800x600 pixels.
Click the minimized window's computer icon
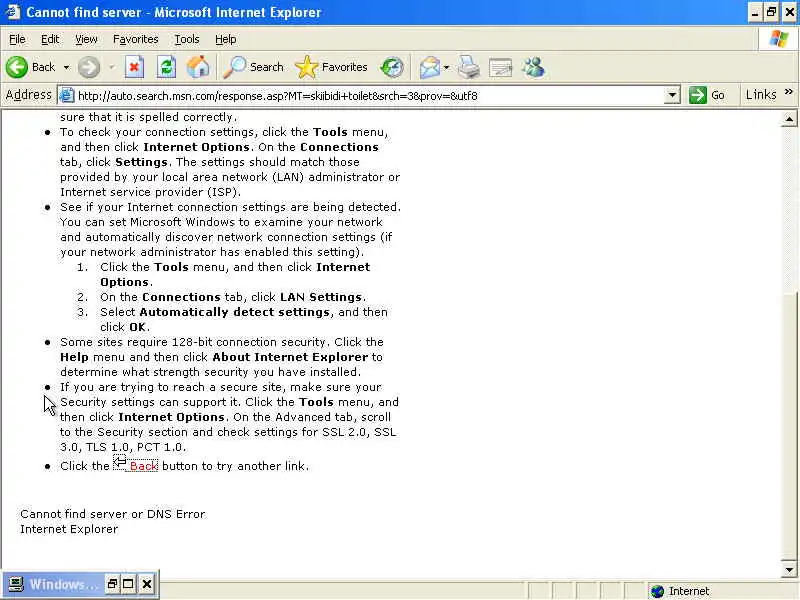point(16,584)
